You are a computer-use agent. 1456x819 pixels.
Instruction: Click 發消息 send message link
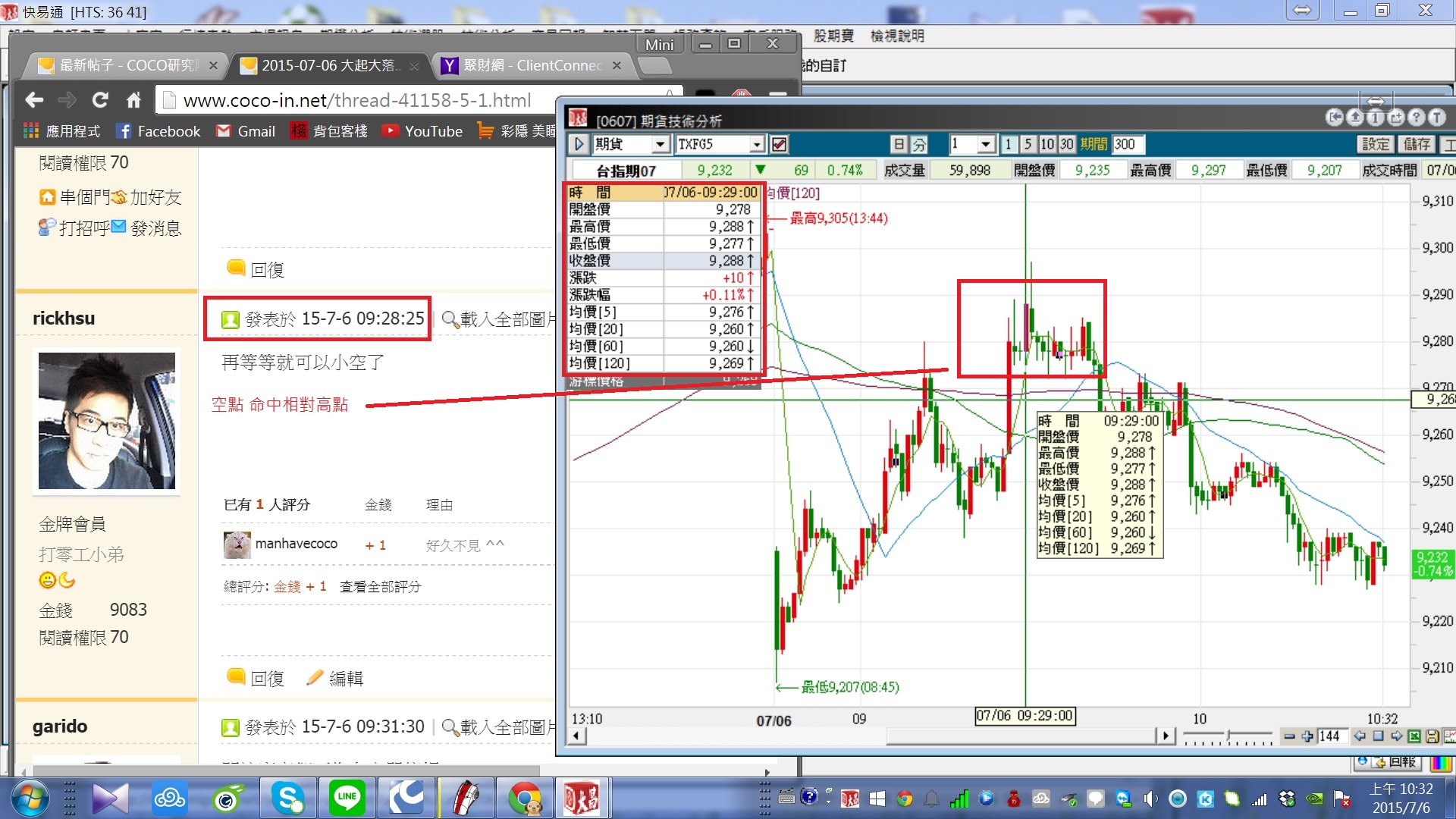point(147,227)
